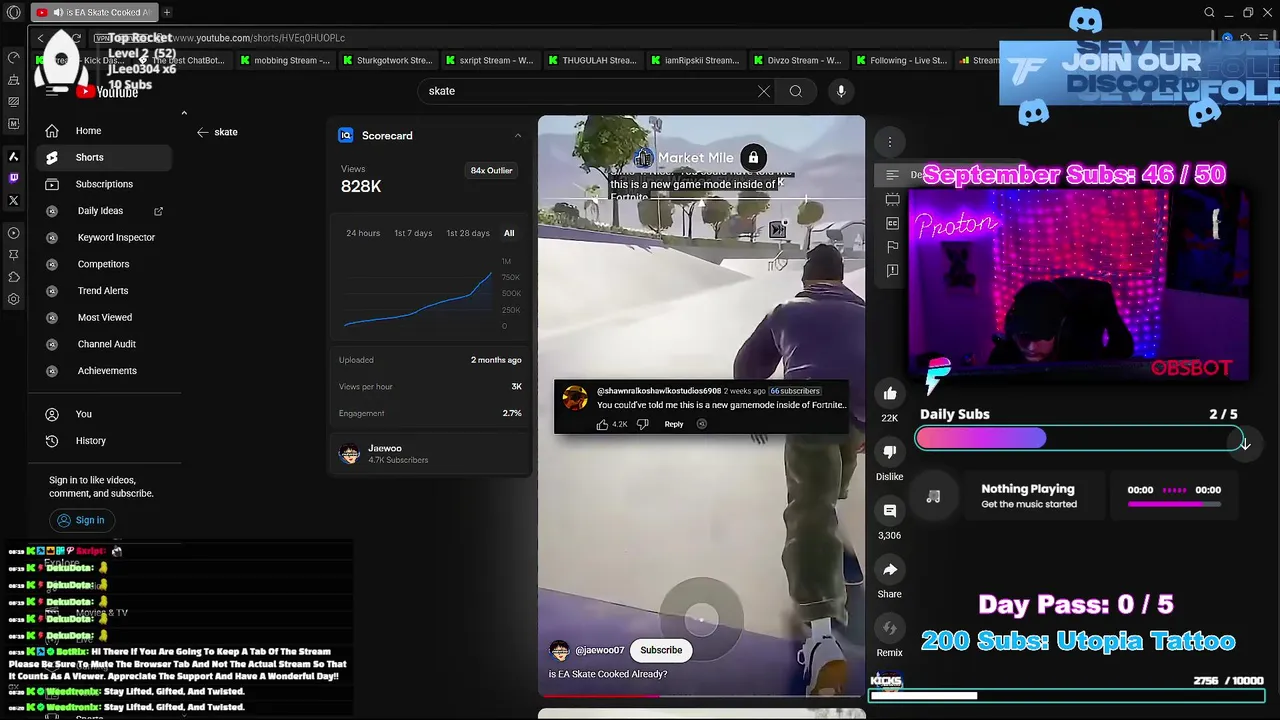Collapse the Scorecard panel chevron
Image resolution: width=1280 pixels, height=720 pixels.
click(x=517, y=136)
